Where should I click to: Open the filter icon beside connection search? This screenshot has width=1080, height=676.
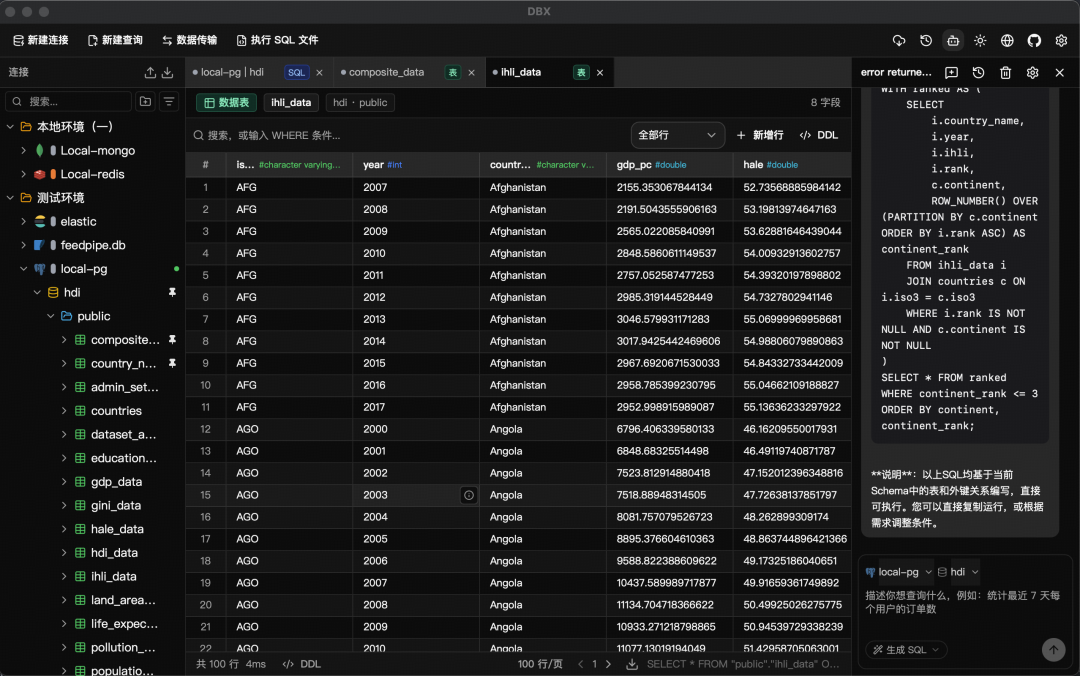(169, 102)
